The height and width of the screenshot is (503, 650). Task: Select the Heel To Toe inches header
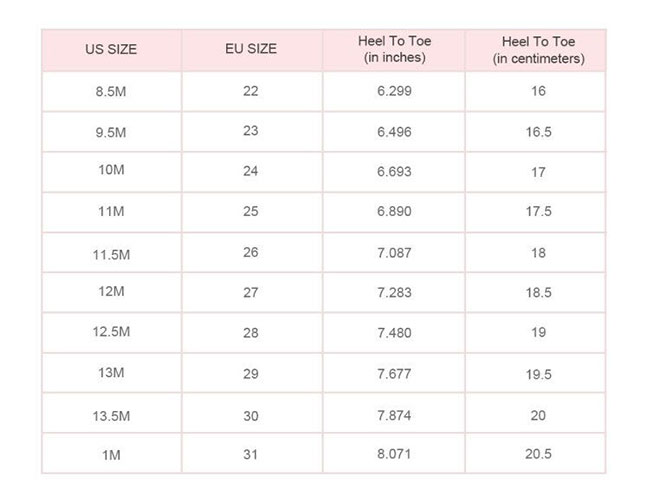click(394, 50)
